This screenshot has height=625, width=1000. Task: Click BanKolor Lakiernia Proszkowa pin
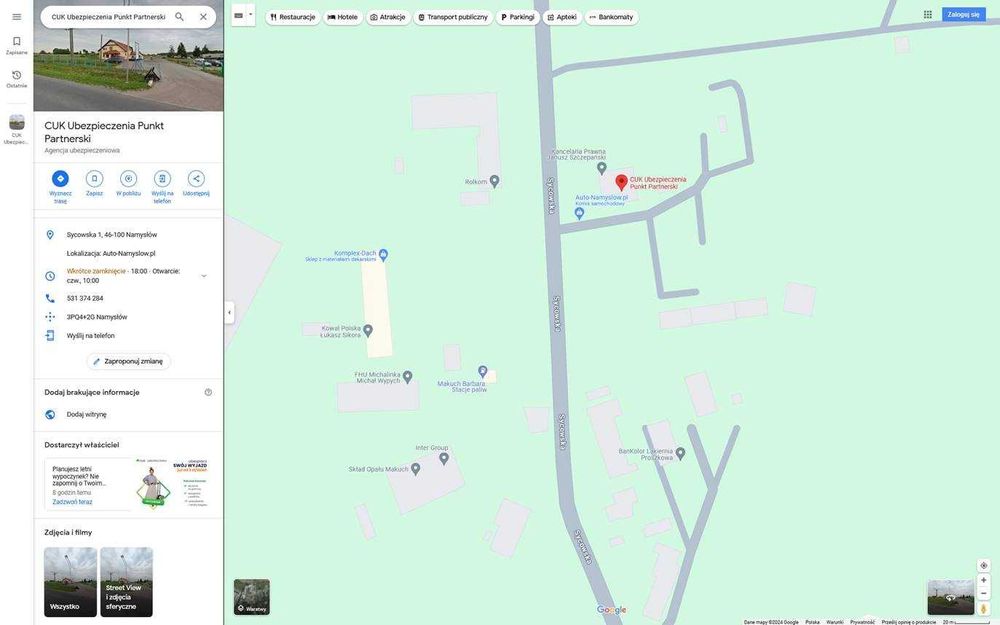tap(680, 453)
